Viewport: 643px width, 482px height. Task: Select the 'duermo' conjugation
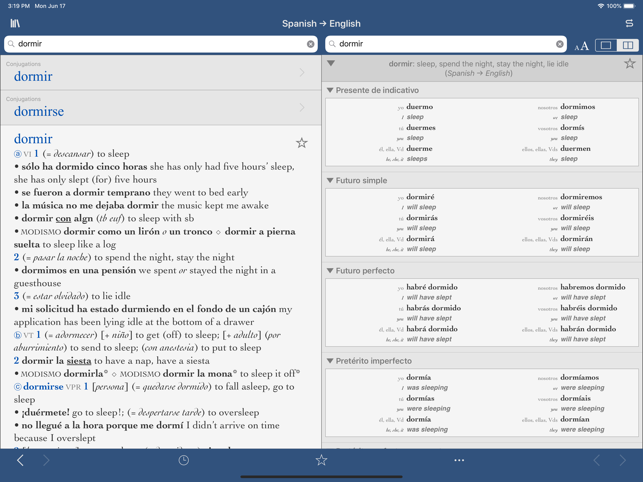tap(420, 107)
